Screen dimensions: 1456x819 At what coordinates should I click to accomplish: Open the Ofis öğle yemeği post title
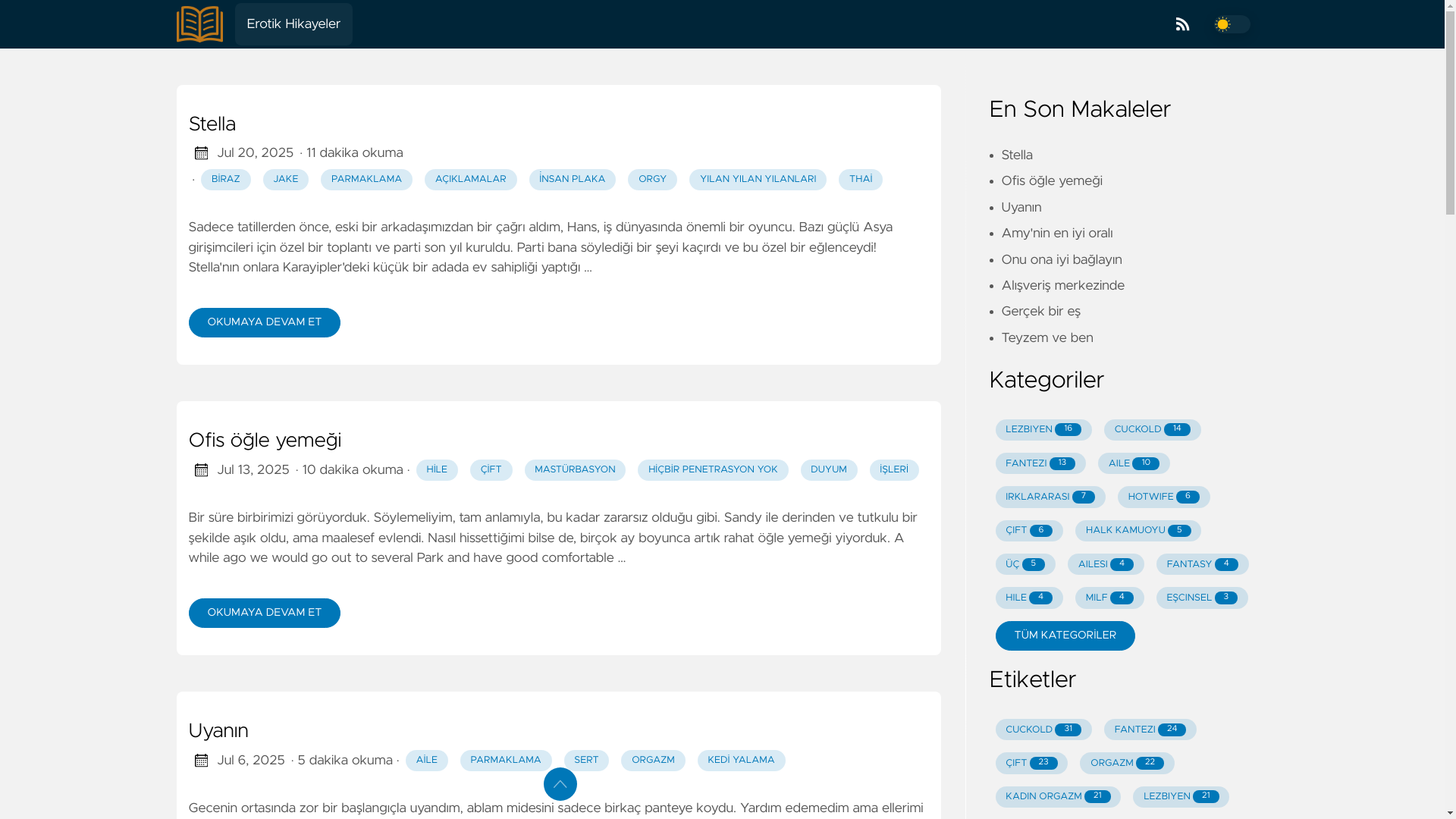pos(265,441)
